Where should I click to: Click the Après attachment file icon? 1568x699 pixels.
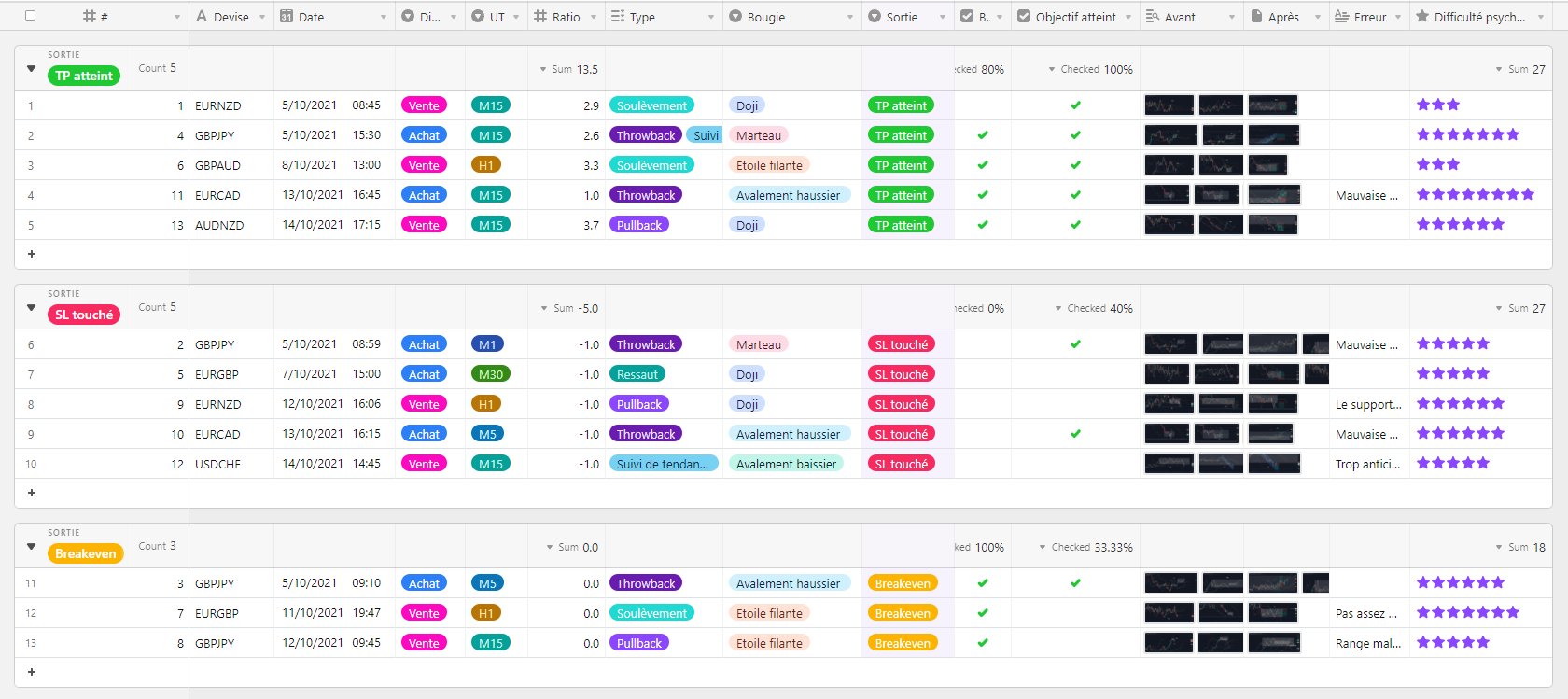(x=1256, y=17)
